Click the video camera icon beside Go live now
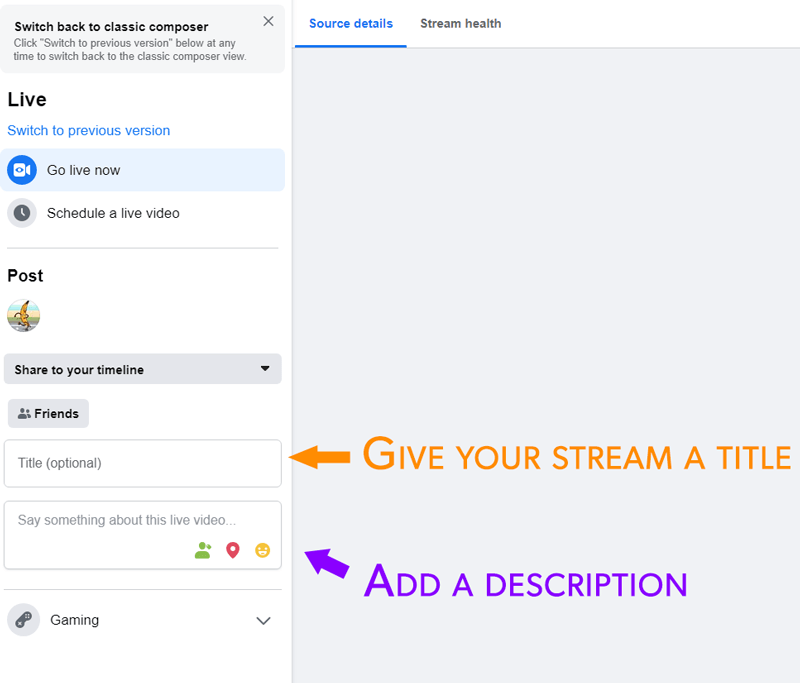Image resolution: width=800 pixels, height=683 pixels. pos(22,170)
